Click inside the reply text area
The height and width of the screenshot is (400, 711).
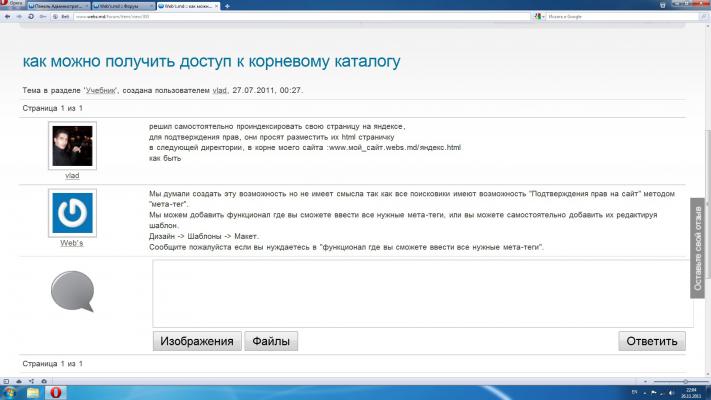(x=422, y=293)
